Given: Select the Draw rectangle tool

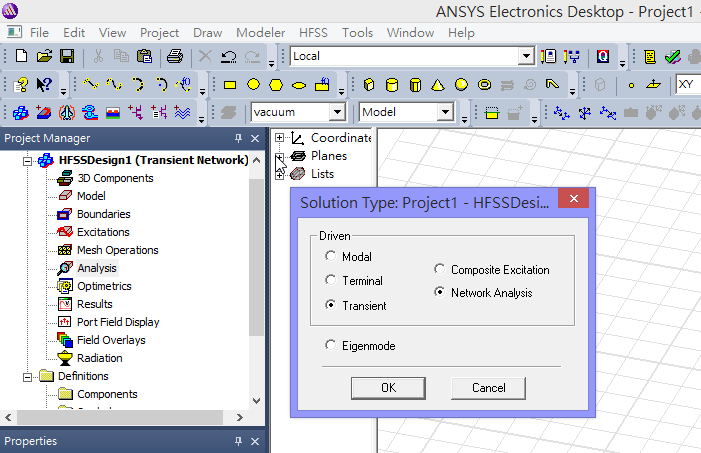Looking at the screenshot, I should 230,85.
